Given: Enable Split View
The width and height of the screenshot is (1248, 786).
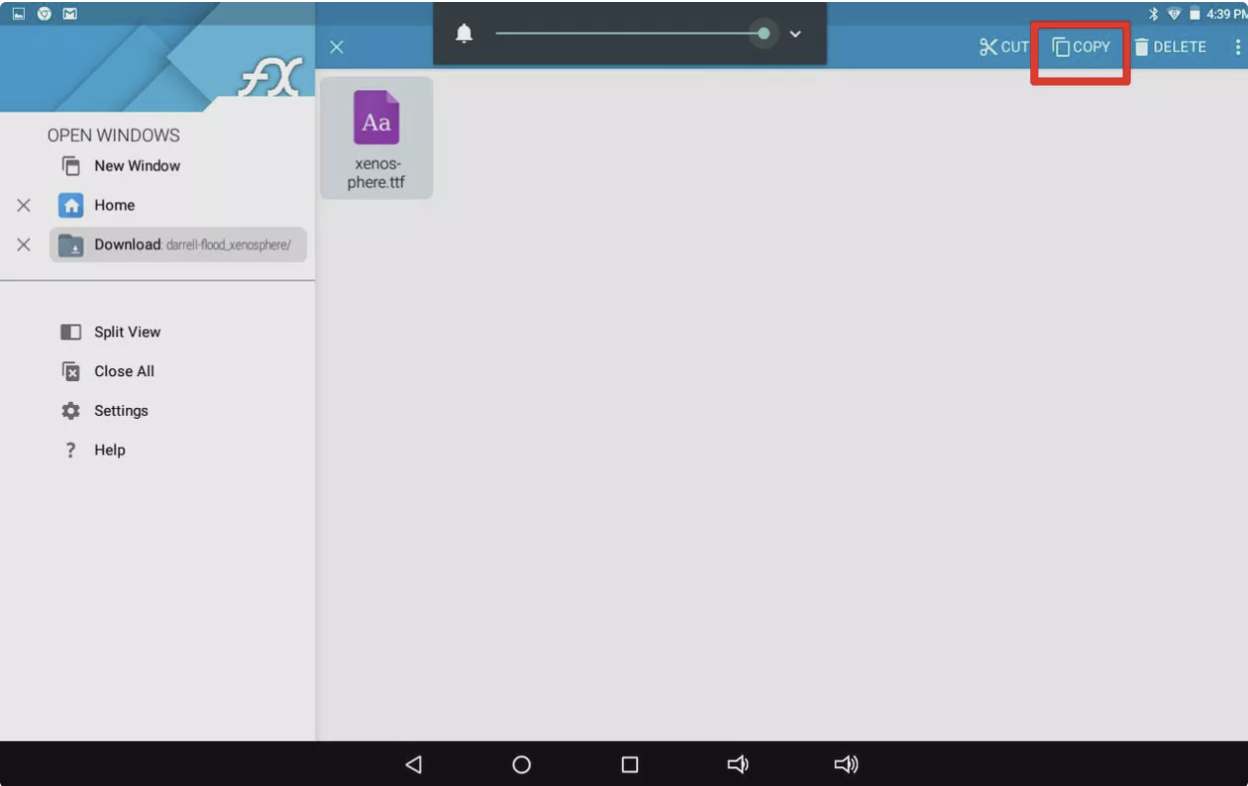Looking at the screenshot, I should coord(126,332).
